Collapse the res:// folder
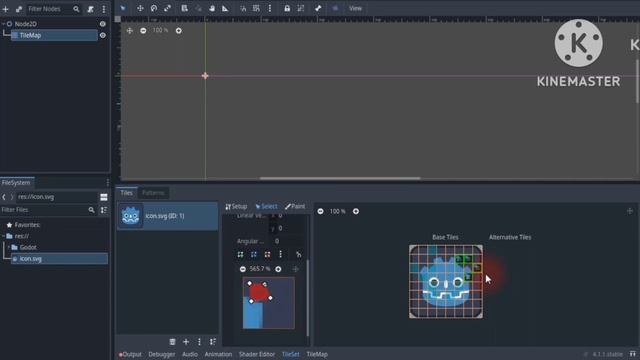Image resolution: width=640 pixels, height=360 pixels. click(3, 236)
